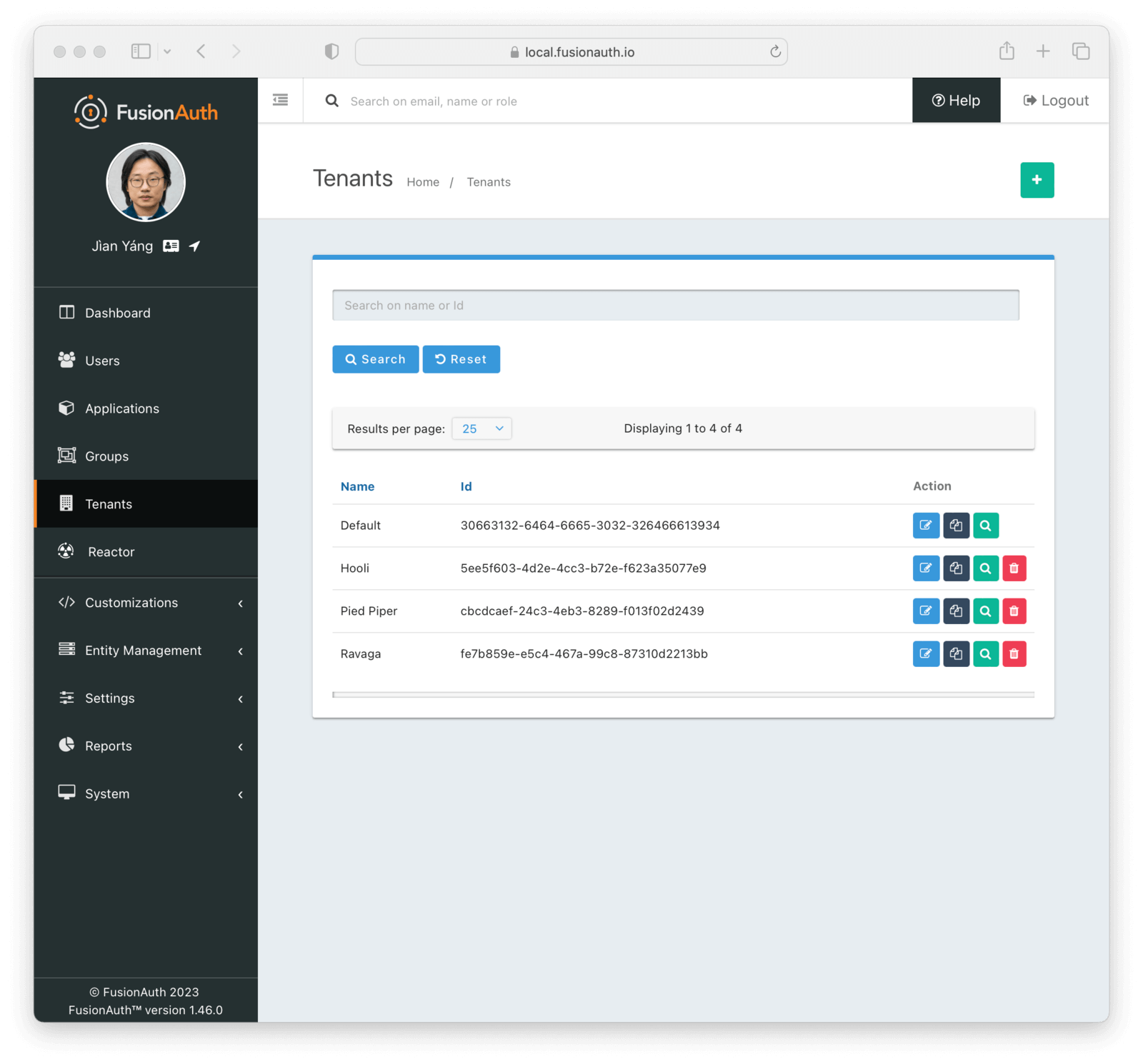Log out of FusionAuth

[1056, 101]
